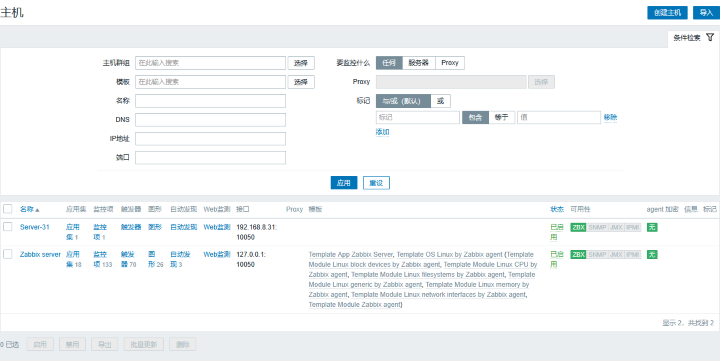Click the 标记 tag name field

tap(418, 118)
